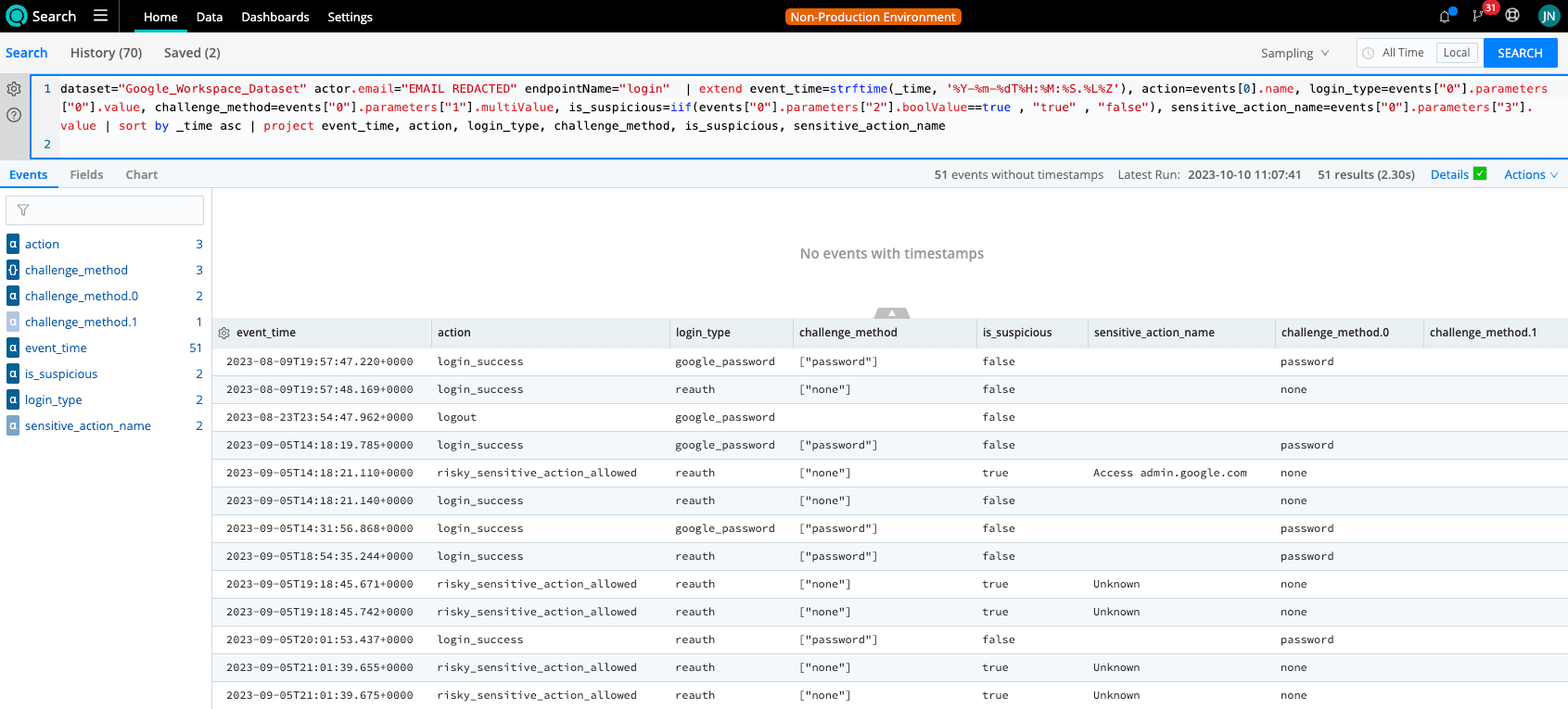This screenshot has height=709, width=1568.
Task: Open table column settings gear beside event_time
Action: pyautogui.click(x=223, y=333)
